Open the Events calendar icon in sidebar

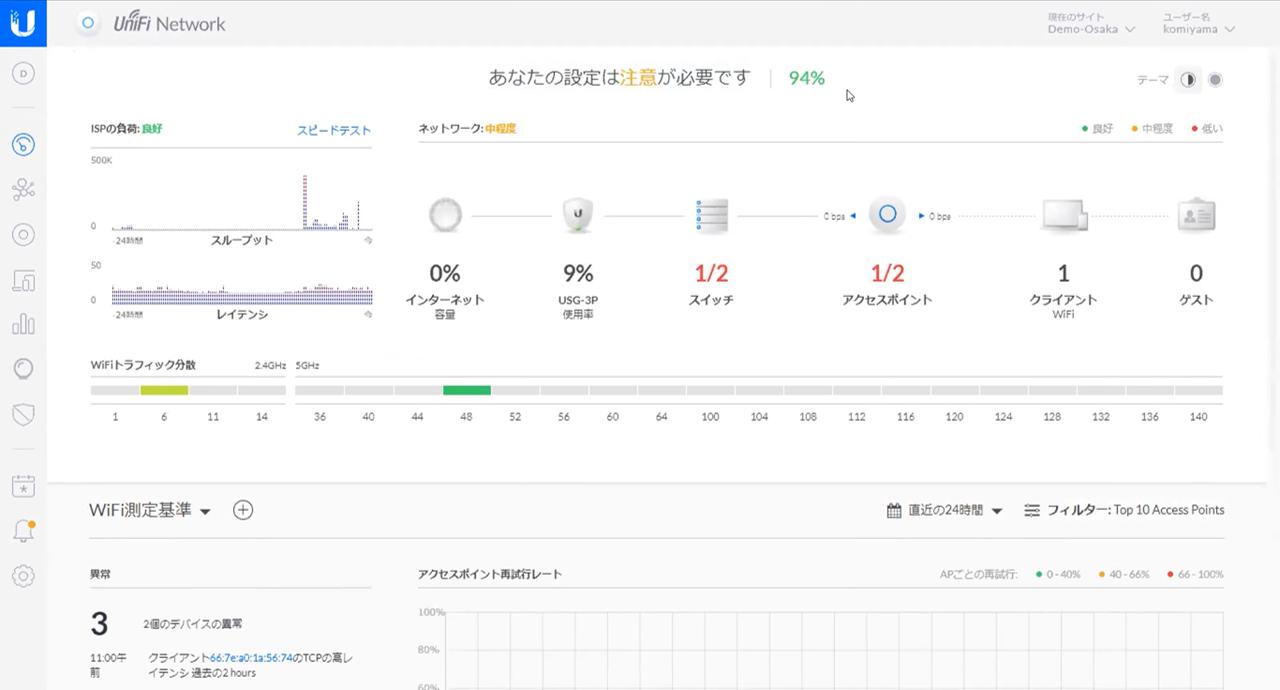pos(23,486)
